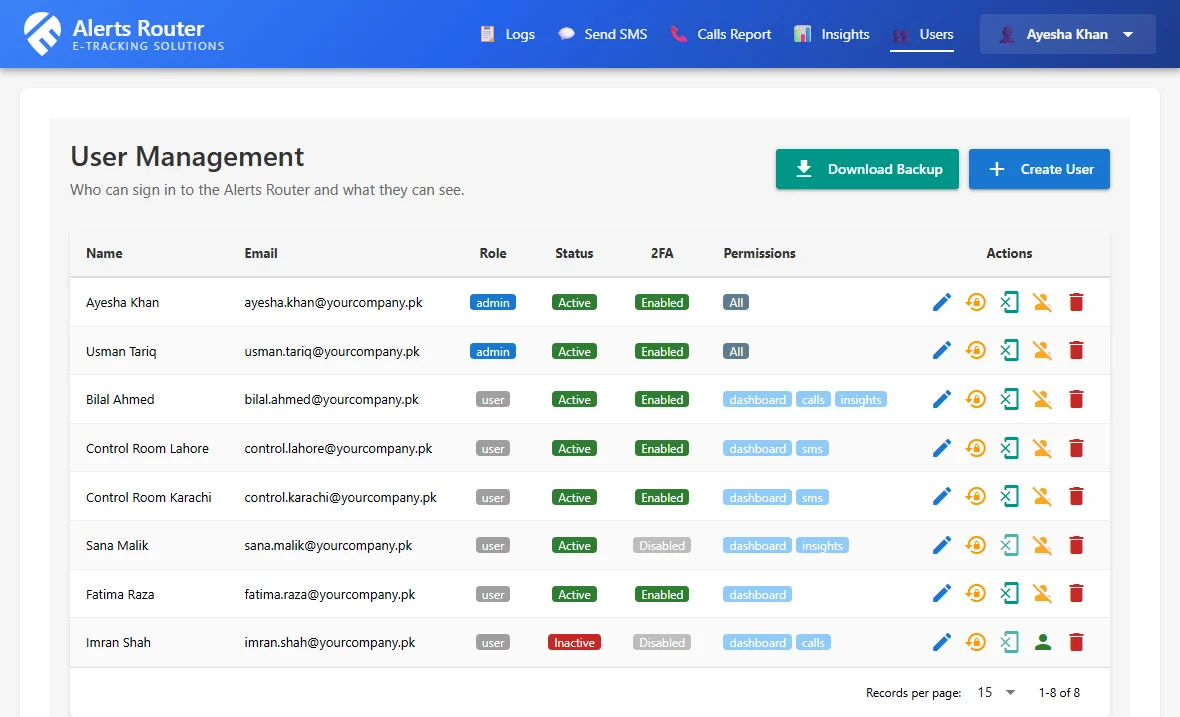Click the 1-8 of 8 pagination text

click(x=1059, y=693)
